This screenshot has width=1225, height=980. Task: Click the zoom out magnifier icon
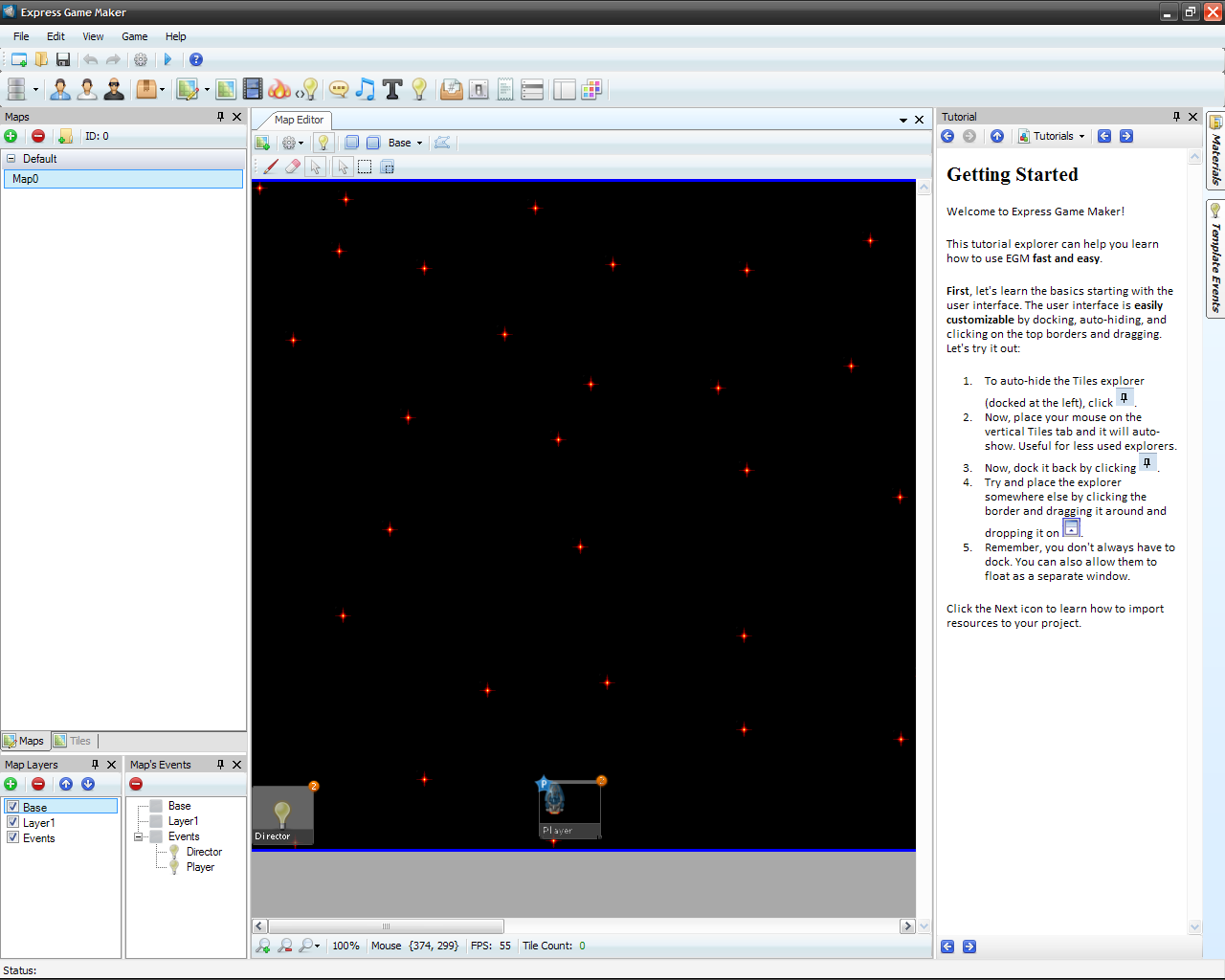coord(285,946)
